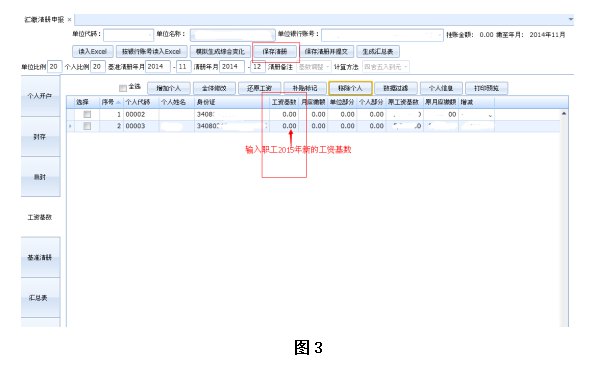Open 打印预览 print preview

(x=486, y=88)
